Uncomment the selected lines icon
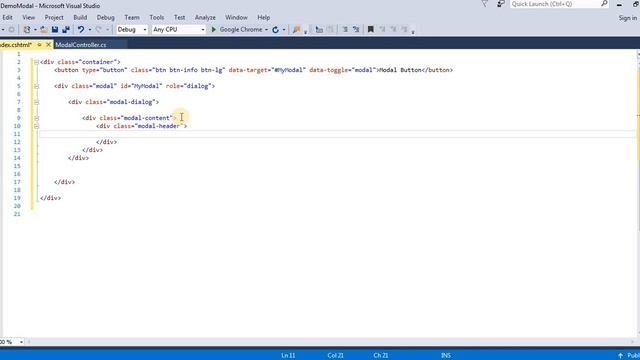Screen dimensions: 640x360 point(356,29)
